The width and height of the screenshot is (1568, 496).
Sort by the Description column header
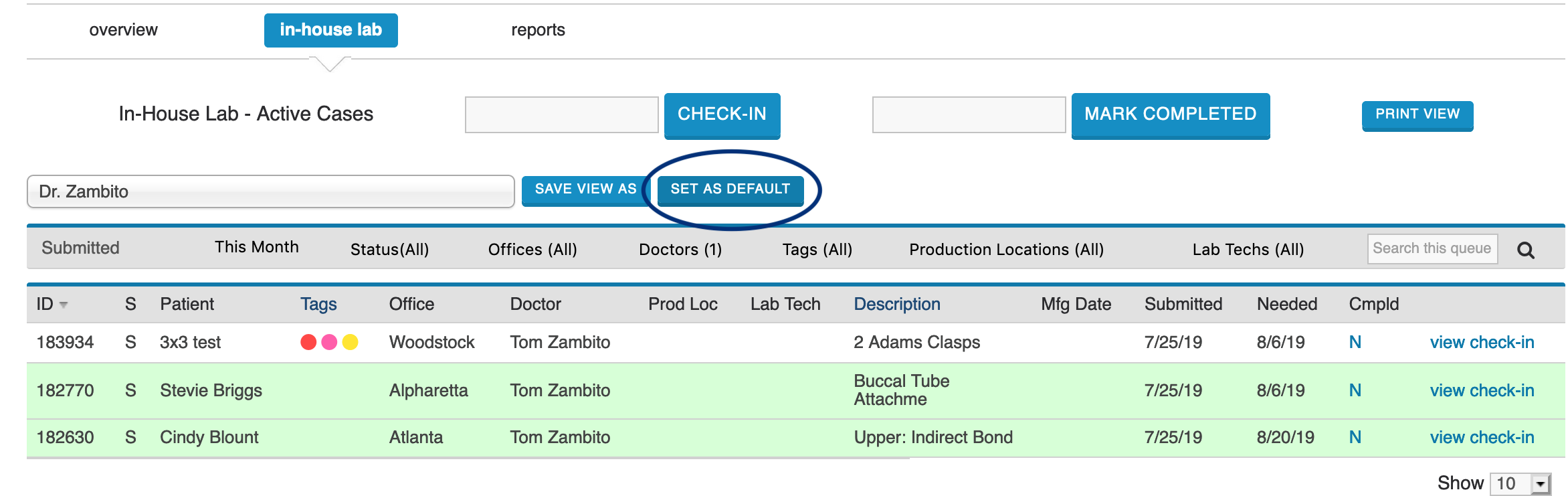[896, 304]
